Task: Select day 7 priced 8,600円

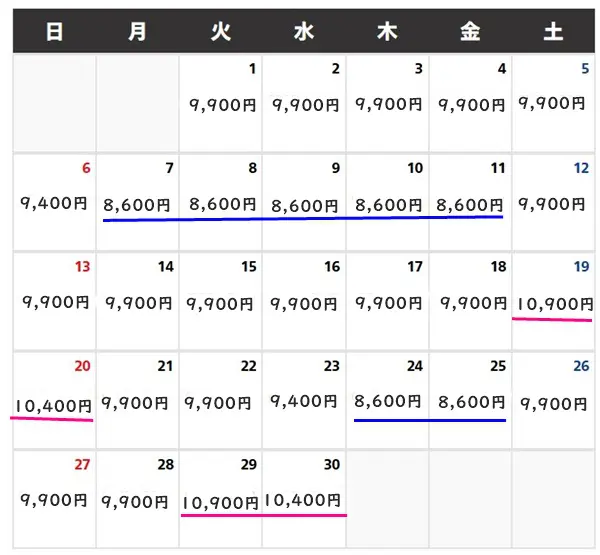Action: [x=137, y=202]
